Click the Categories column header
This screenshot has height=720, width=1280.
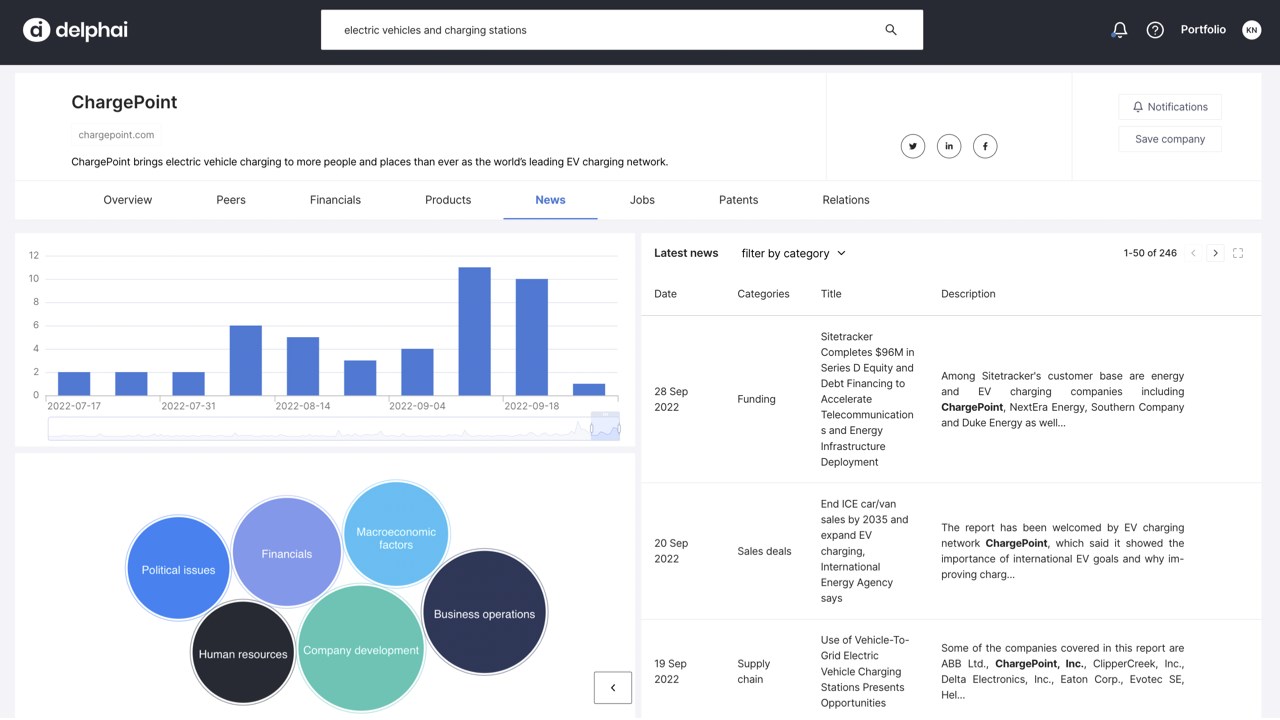click(763, 294)
